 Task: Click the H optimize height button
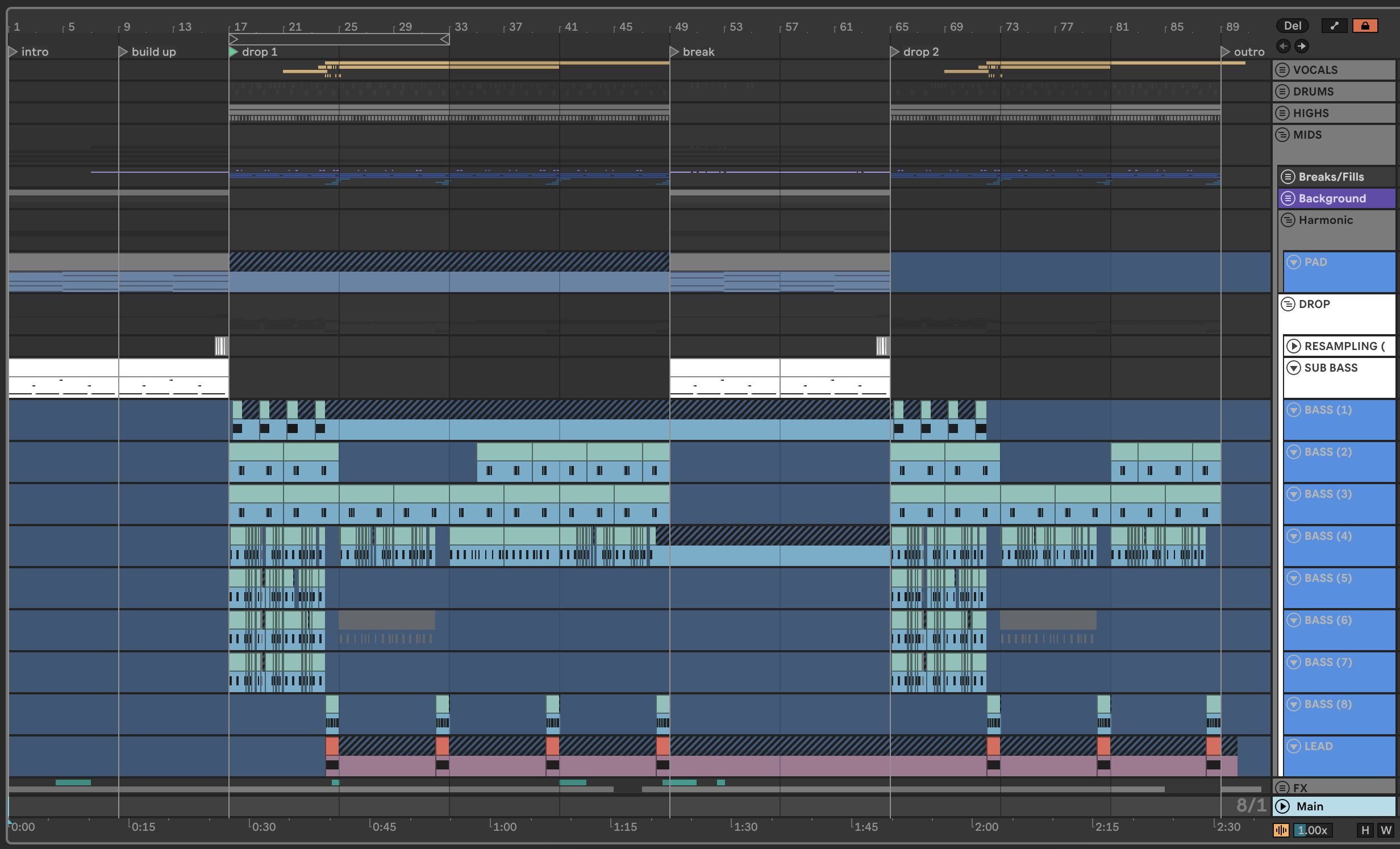(1365, 830)
